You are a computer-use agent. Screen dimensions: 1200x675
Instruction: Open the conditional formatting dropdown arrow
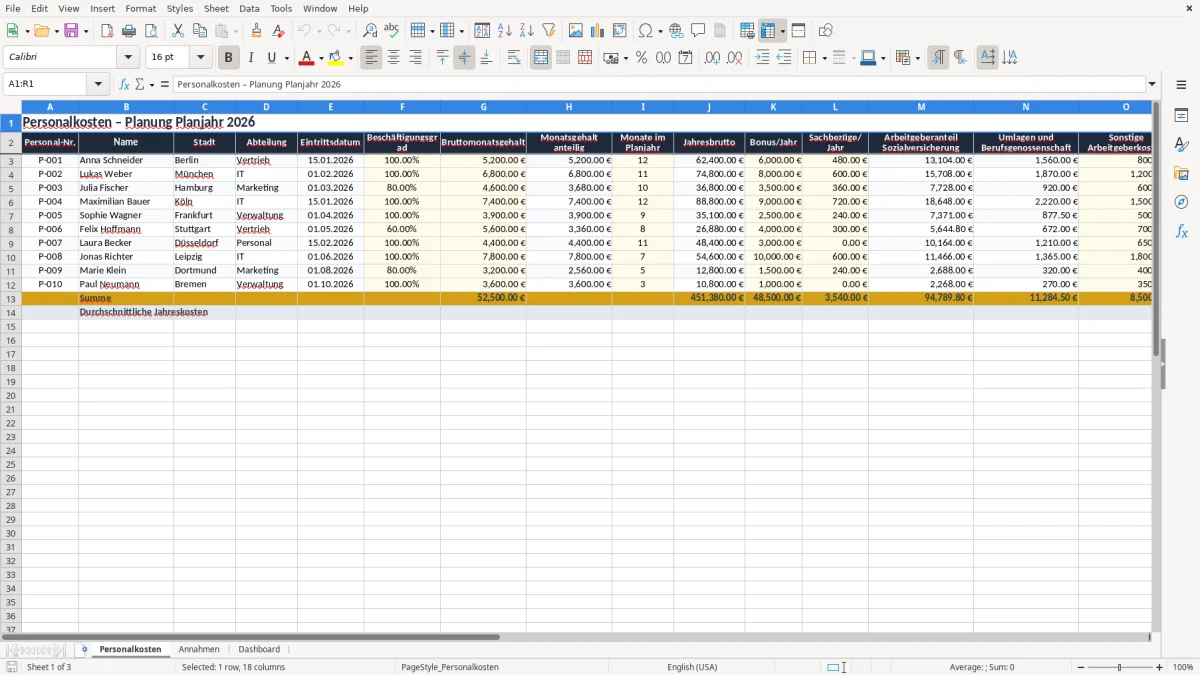(x=917, y=58)
